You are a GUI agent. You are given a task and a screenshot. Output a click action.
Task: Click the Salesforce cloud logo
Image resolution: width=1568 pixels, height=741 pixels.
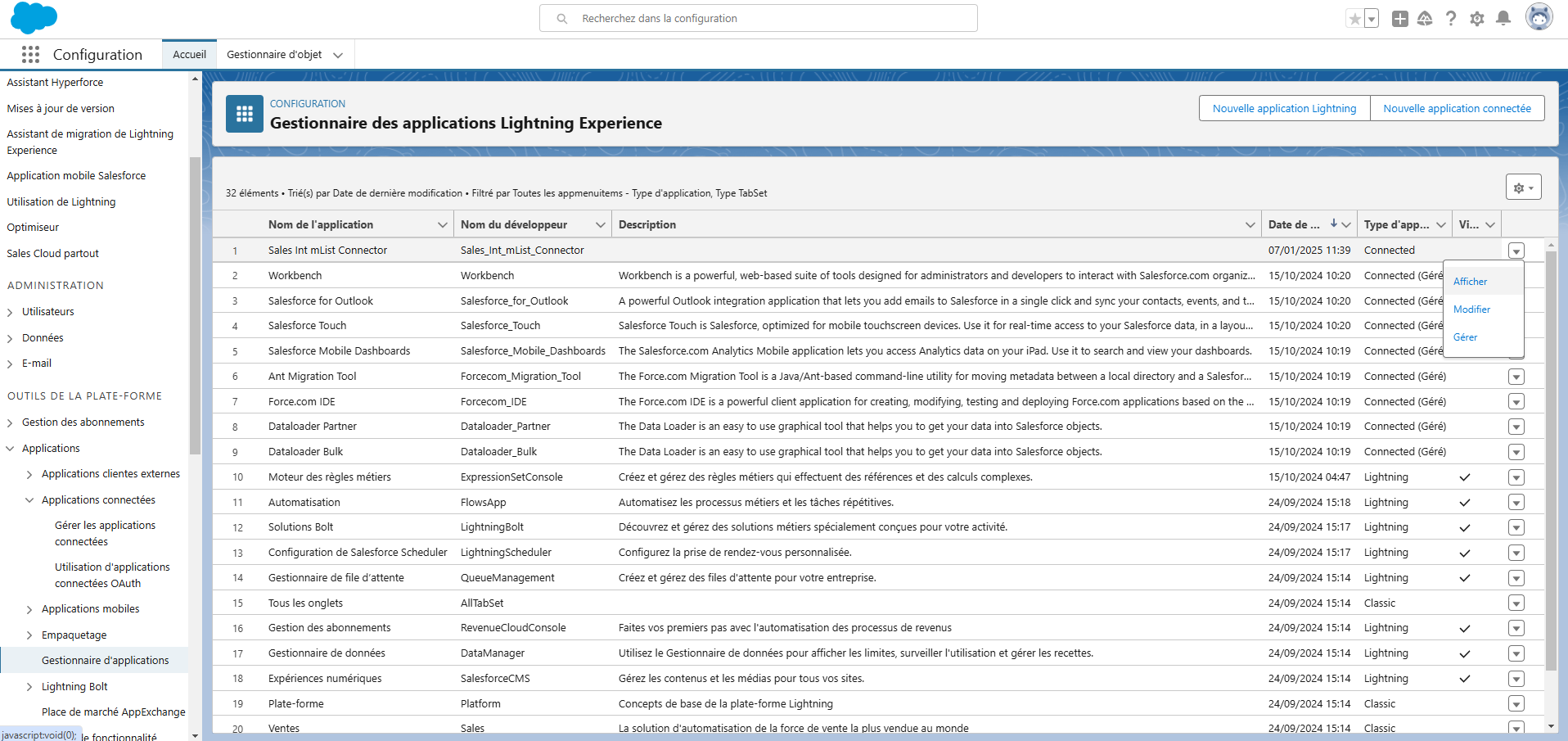coord(34,17)
